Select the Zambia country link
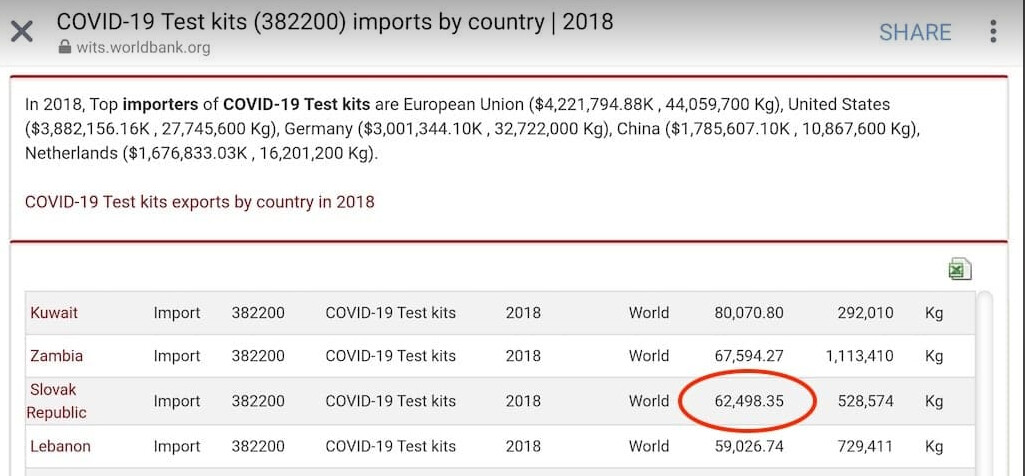The height and width of the screenshot is (476, 1025). click(56, 356)
